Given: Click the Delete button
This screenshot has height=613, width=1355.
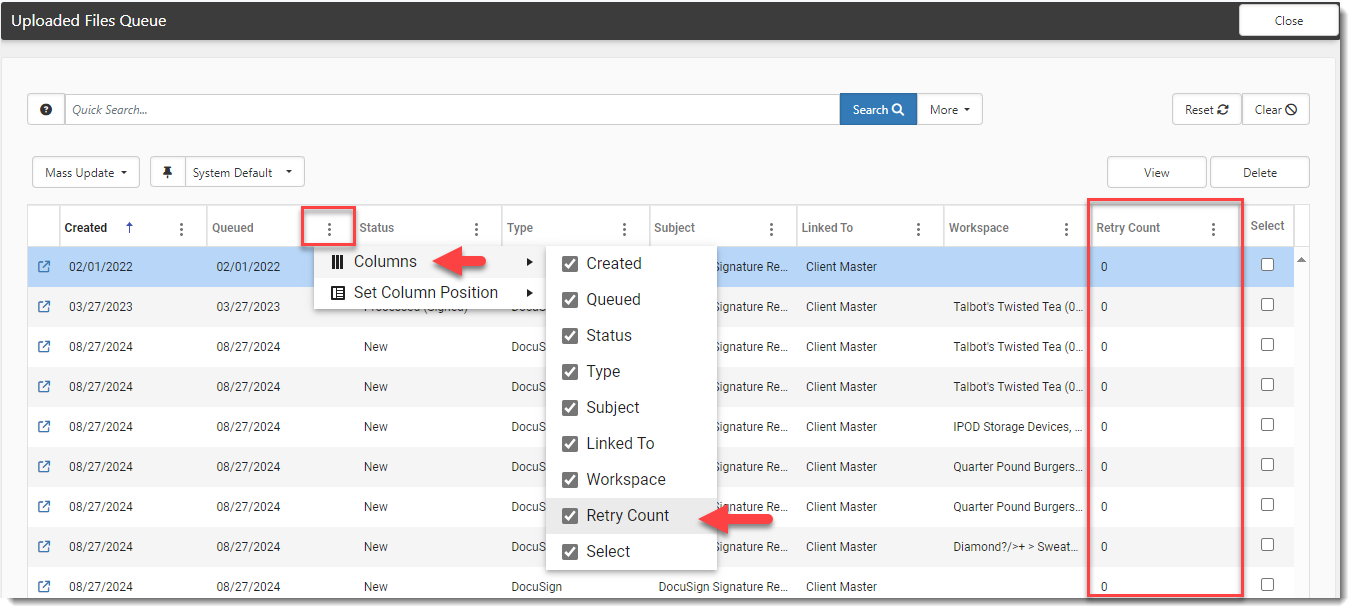Looking at the screenshot, I should coord(1259,172).
